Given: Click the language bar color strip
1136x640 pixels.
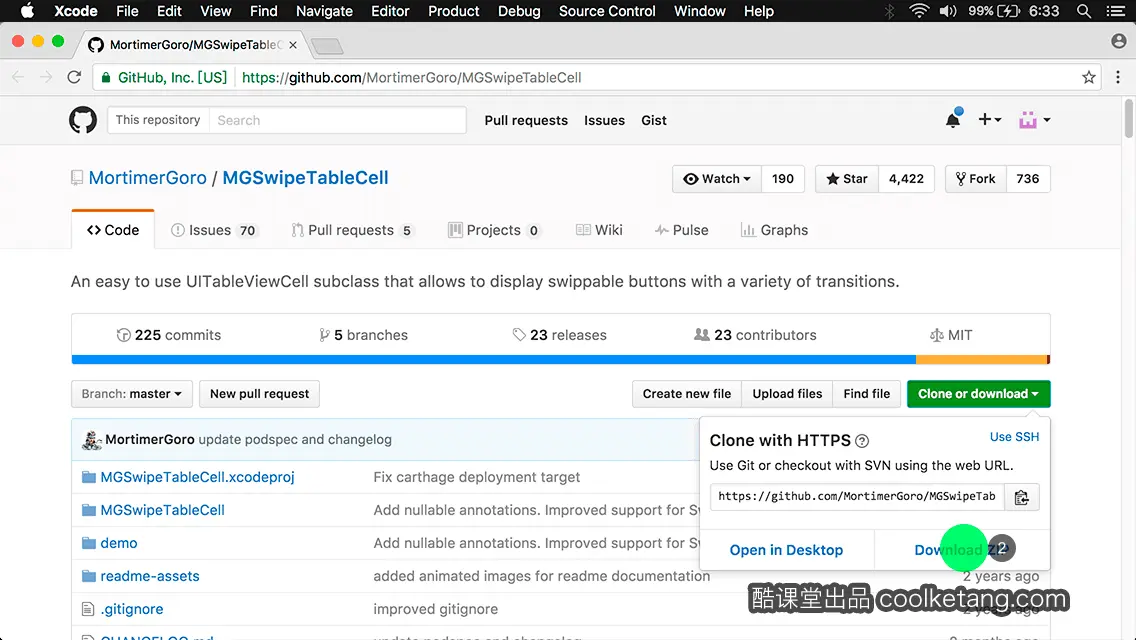Looking at the screenshot, I should coord(561,360).
